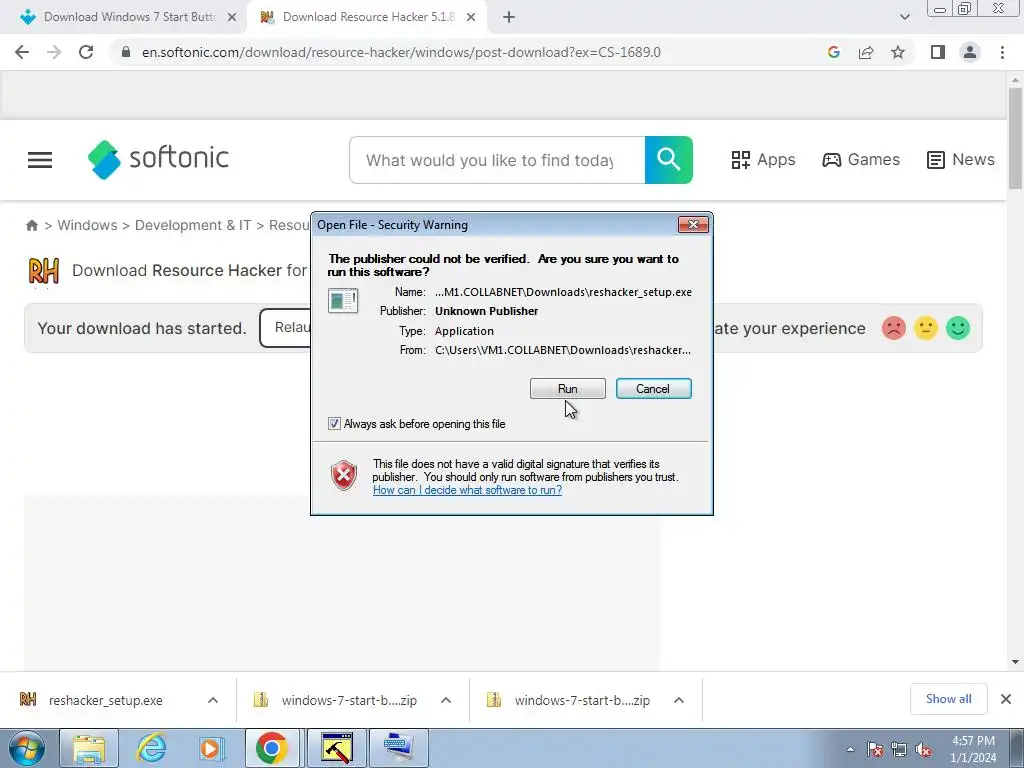Uncheck Always ask before opening this file
This screenshot has width=1024, height=768.
coord(334,424)
